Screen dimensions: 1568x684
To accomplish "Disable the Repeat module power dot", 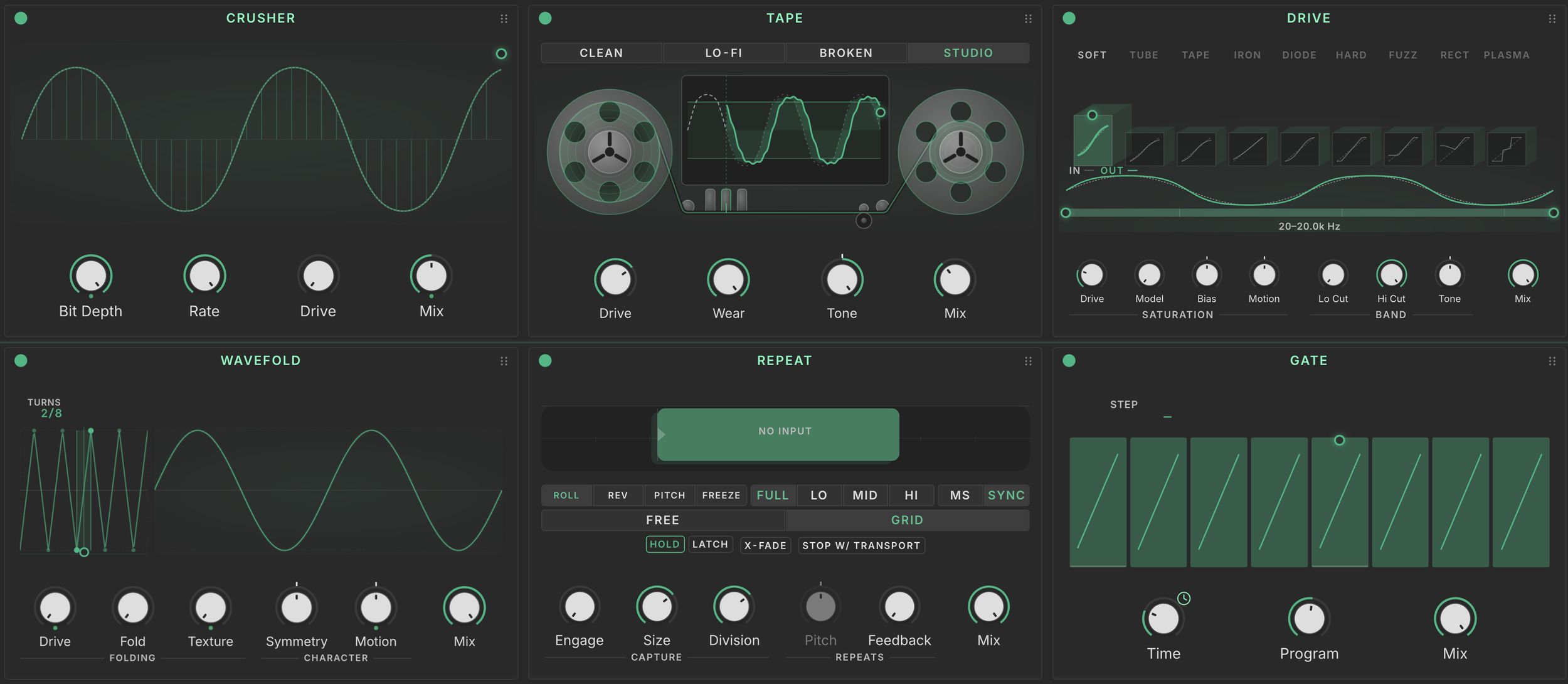I will click(545, 360).
